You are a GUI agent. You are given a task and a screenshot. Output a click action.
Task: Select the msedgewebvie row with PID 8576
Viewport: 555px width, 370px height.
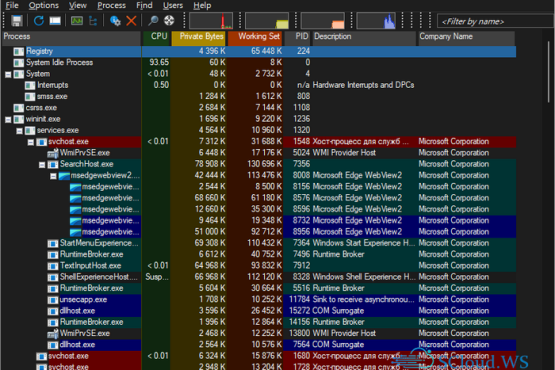tap(258, 198)
